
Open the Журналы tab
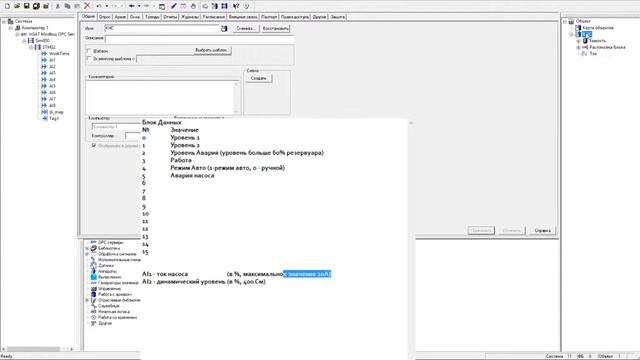pos(190,17)
